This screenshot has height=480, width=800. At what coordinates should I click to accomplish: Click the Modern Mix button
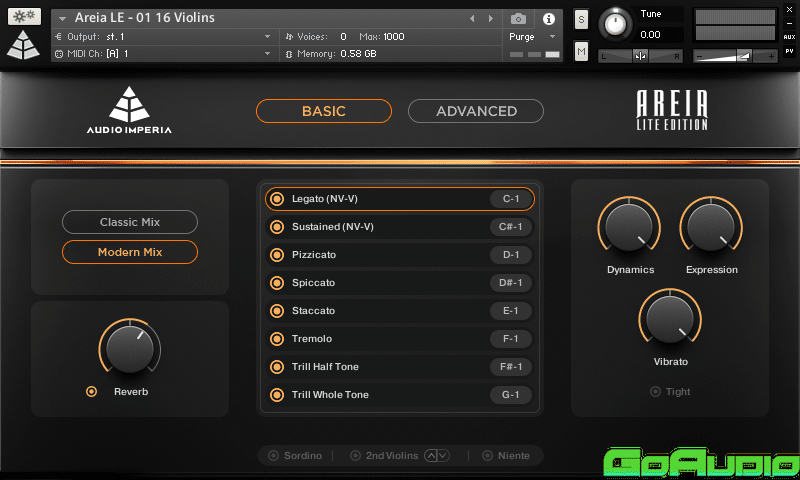pos(130,252)
